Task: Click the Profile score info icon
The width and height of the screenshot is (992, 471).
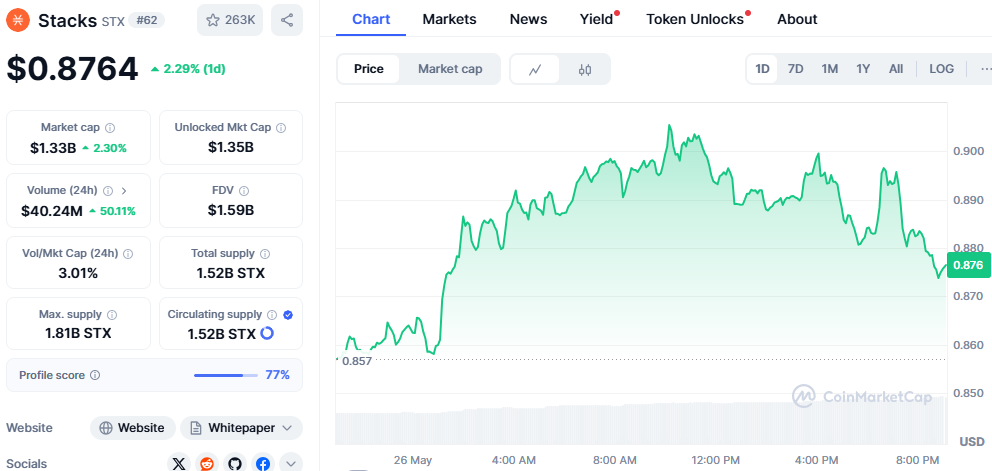Action: [x=95, y=375]
